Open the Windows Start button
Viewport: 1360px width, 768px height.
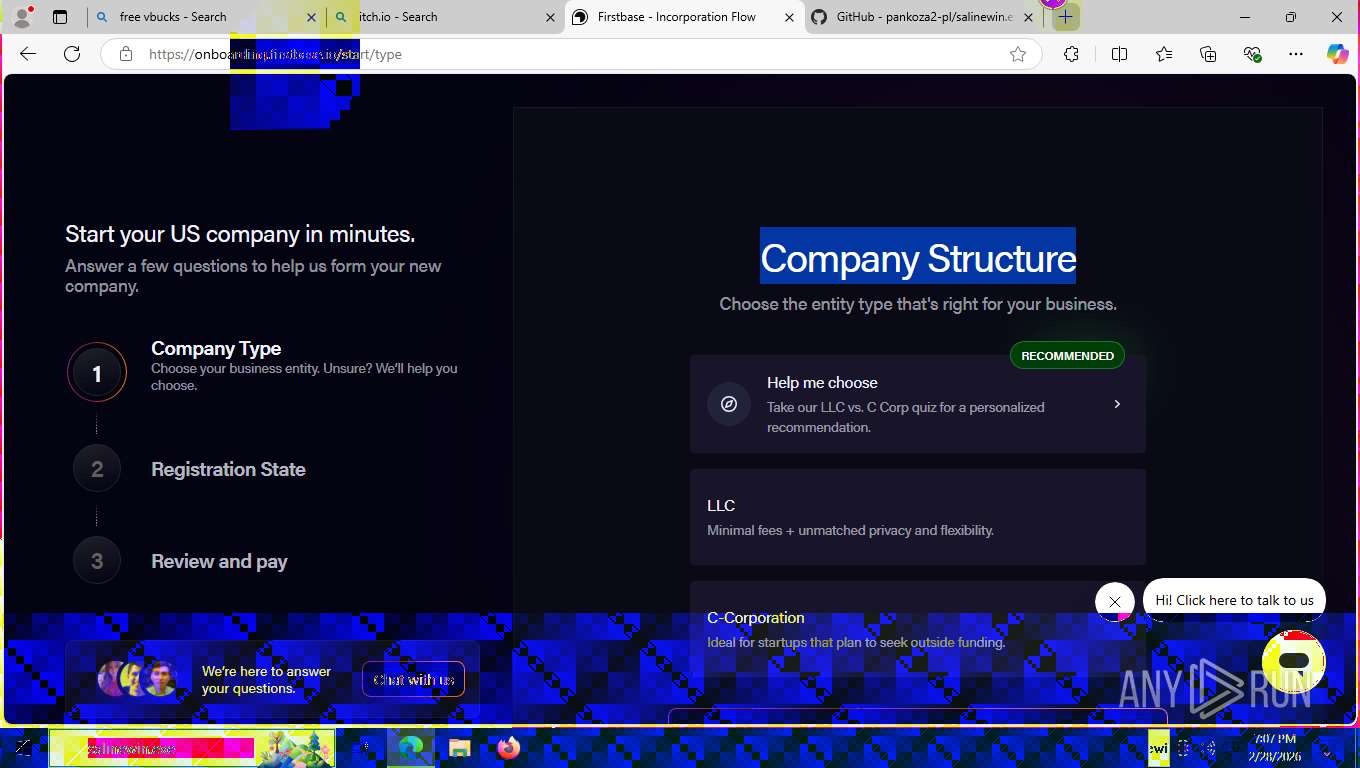click(22, 748)
